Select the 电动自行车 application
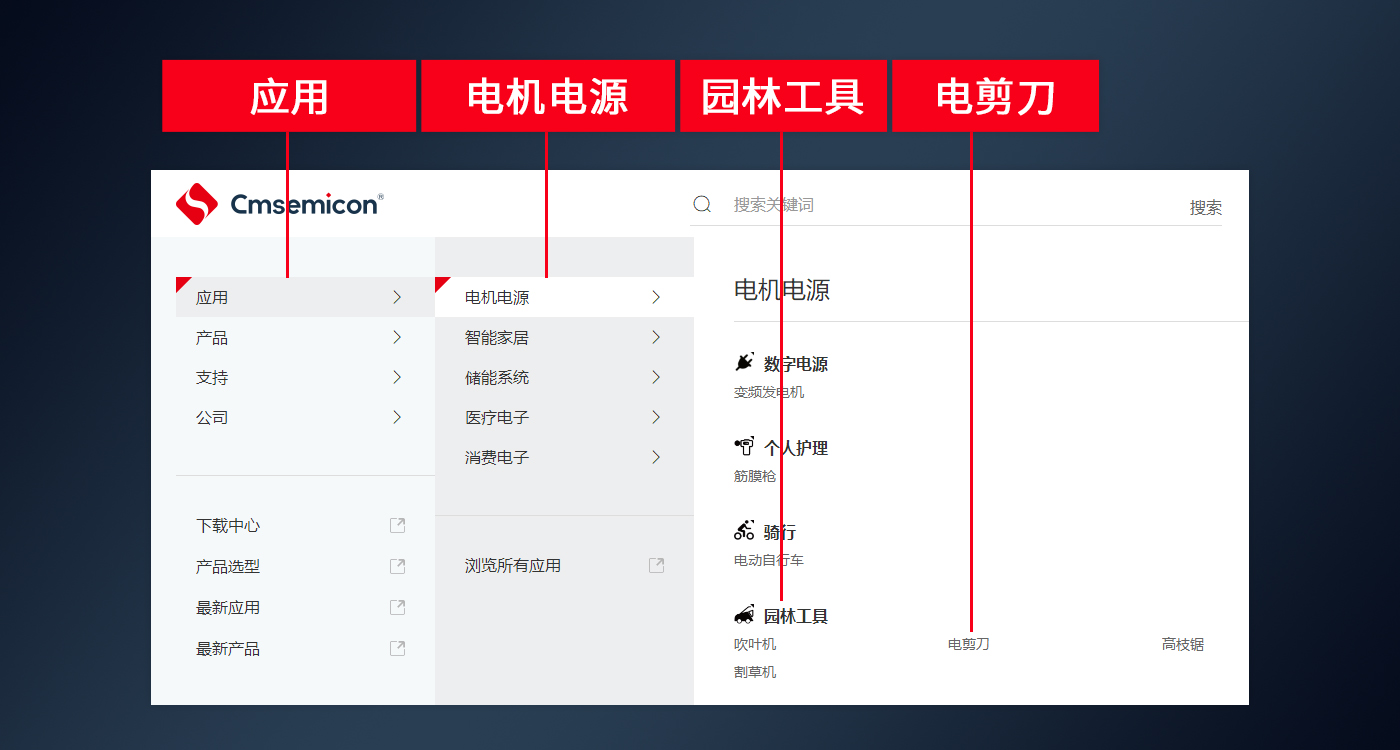 pyautogui.click(x=769, y=560)
